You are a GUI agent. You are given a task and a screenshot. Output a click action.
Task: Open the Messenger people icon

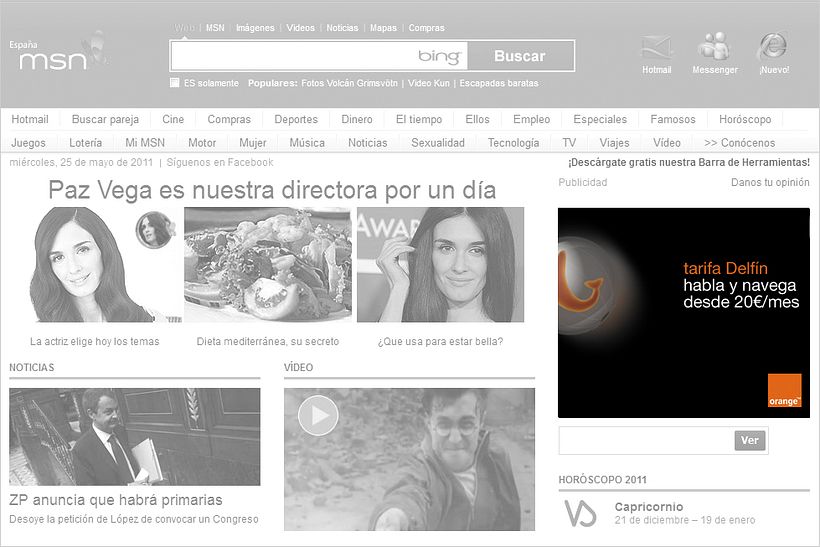(714, 46)
